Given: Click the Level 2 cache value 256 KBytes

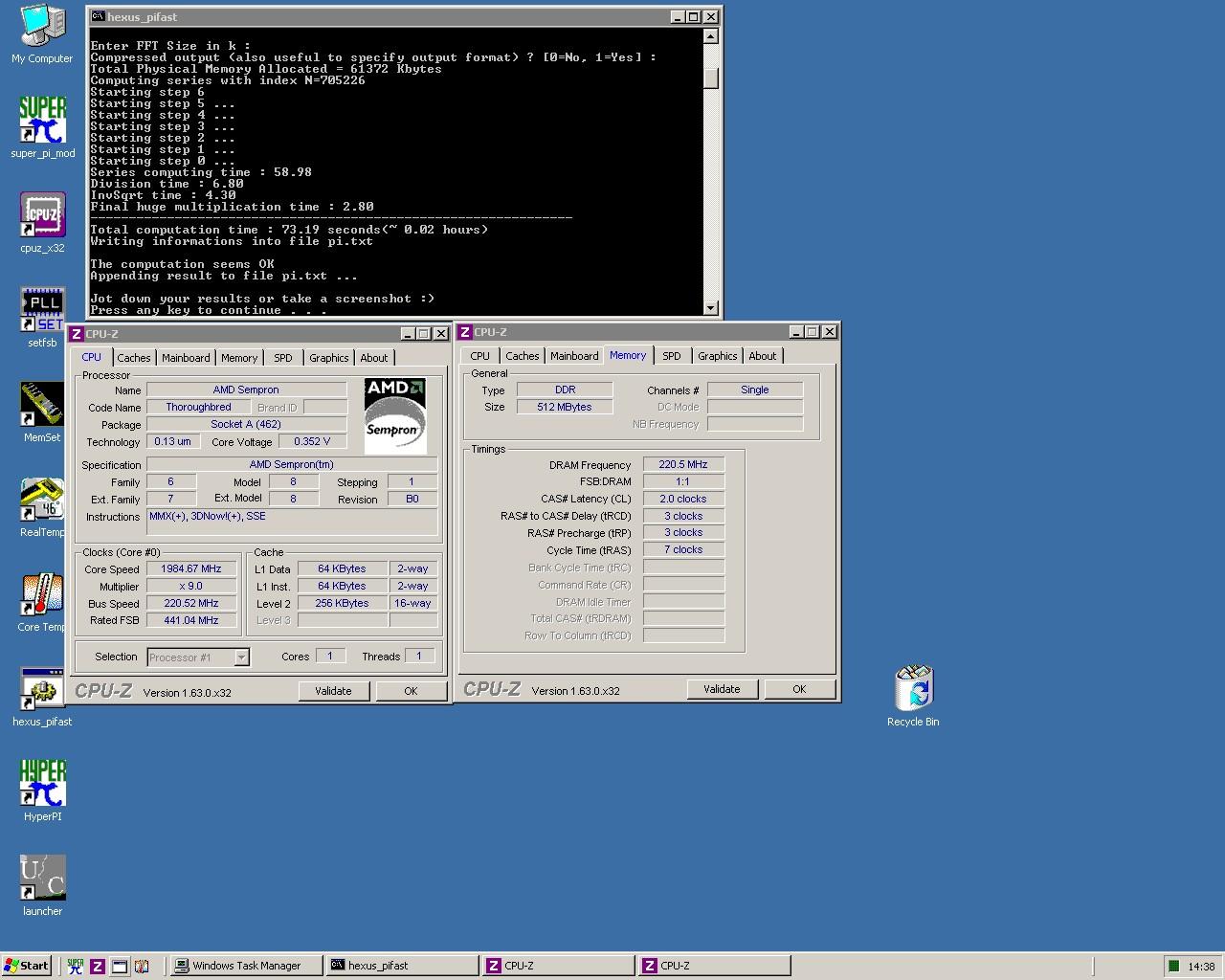Looking at the screenshot, I should 342,603.
